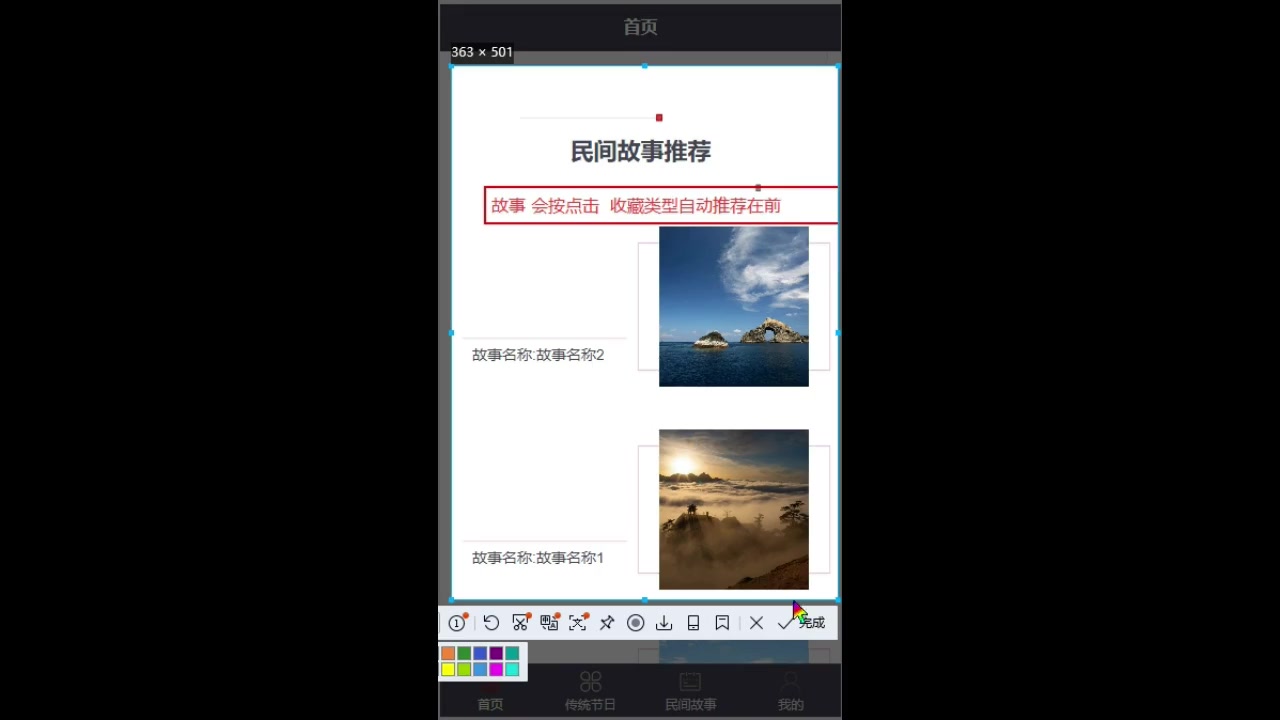1280x720 pixels.
Task: Pick the purple color swatch
Action: pyautogui.click(x=496, y=653)
